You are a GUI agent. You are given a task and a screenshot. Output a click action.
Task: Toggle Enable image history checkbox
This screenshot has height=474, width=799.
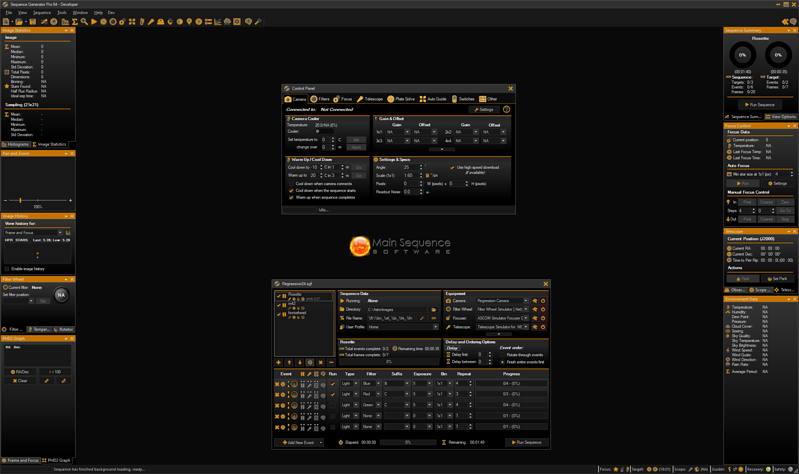click(7, 269)
